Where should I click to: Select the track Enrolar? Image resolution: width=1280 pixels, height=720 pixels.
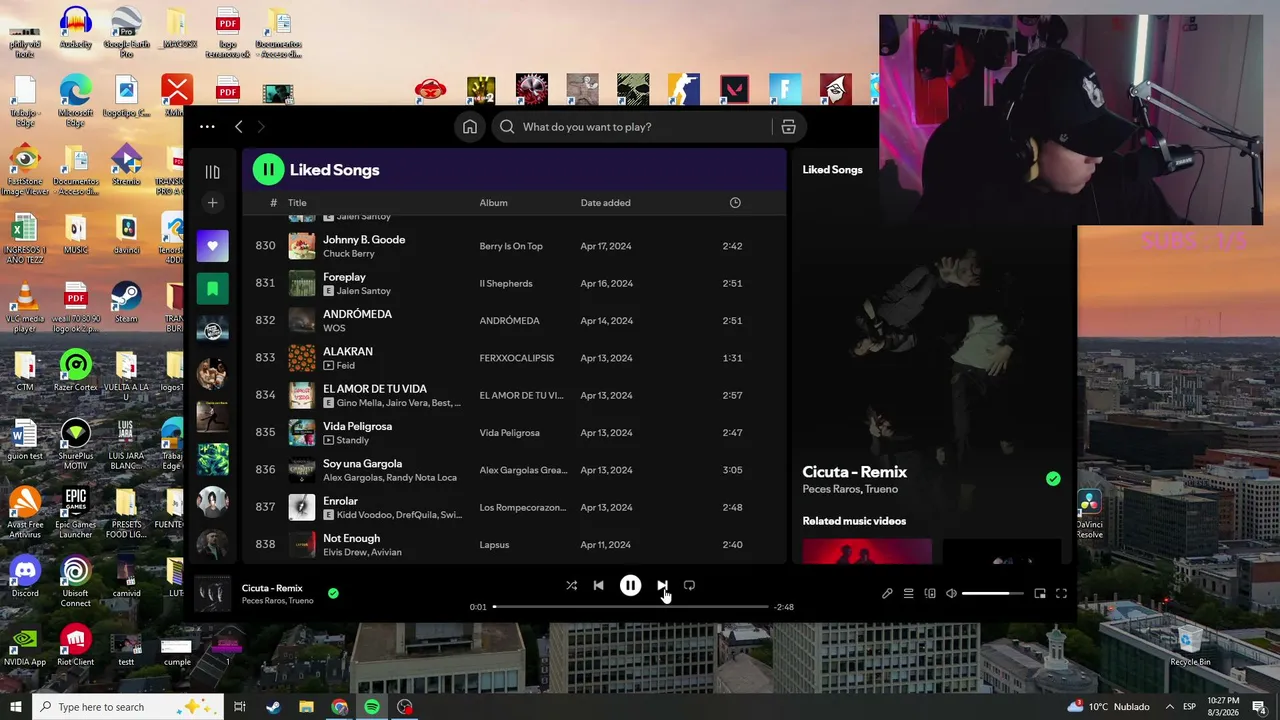pyautogui.click(x=340, y=501)
